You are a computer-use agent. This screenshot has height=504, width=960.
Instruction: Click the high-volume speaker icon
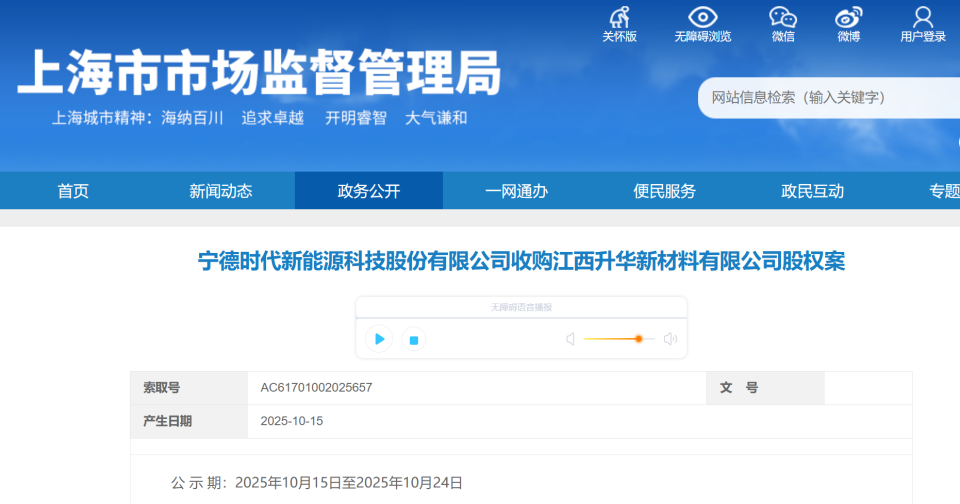[670, 339]
